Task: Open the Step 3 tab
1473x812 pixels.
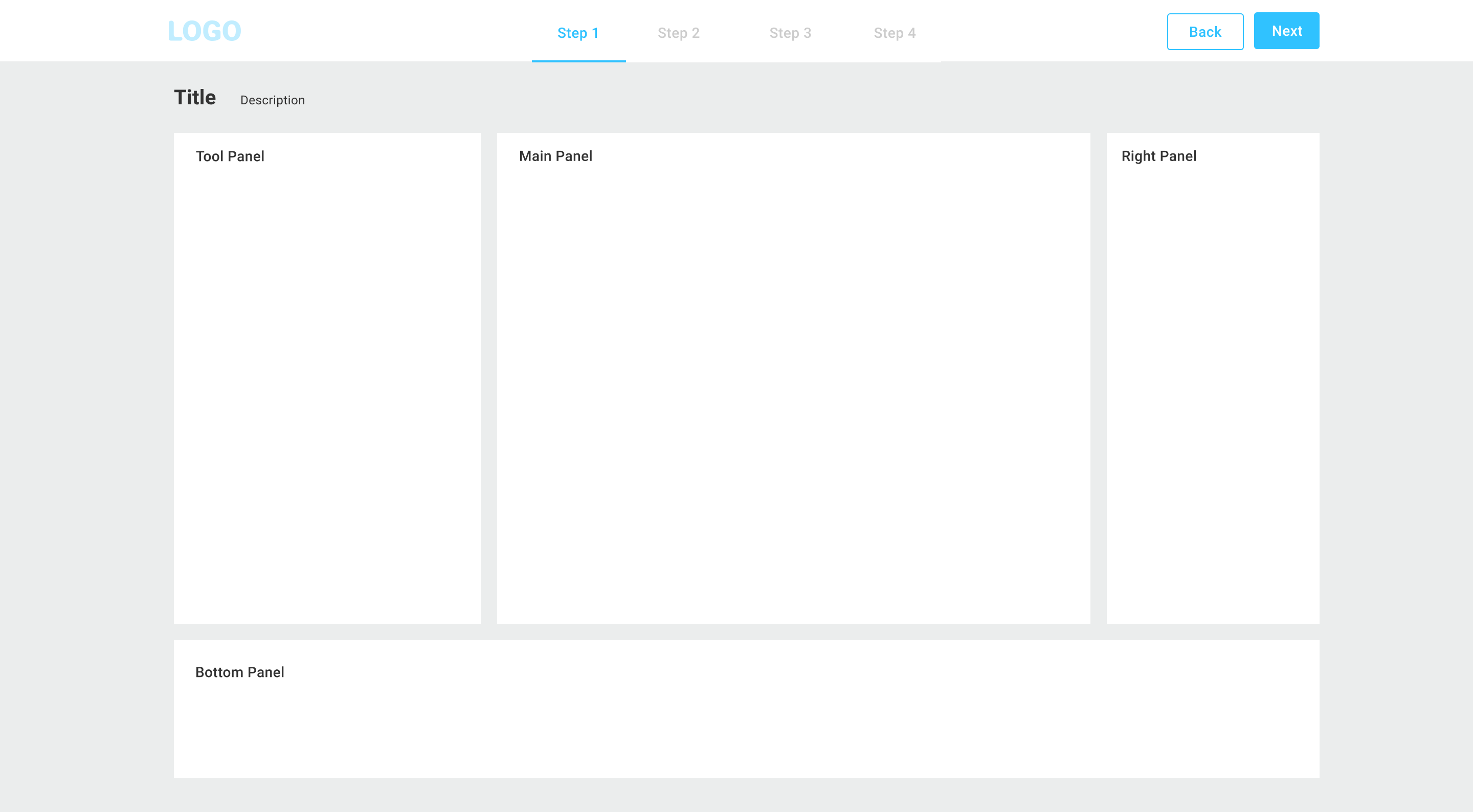Action: click(x=790, y=33)
